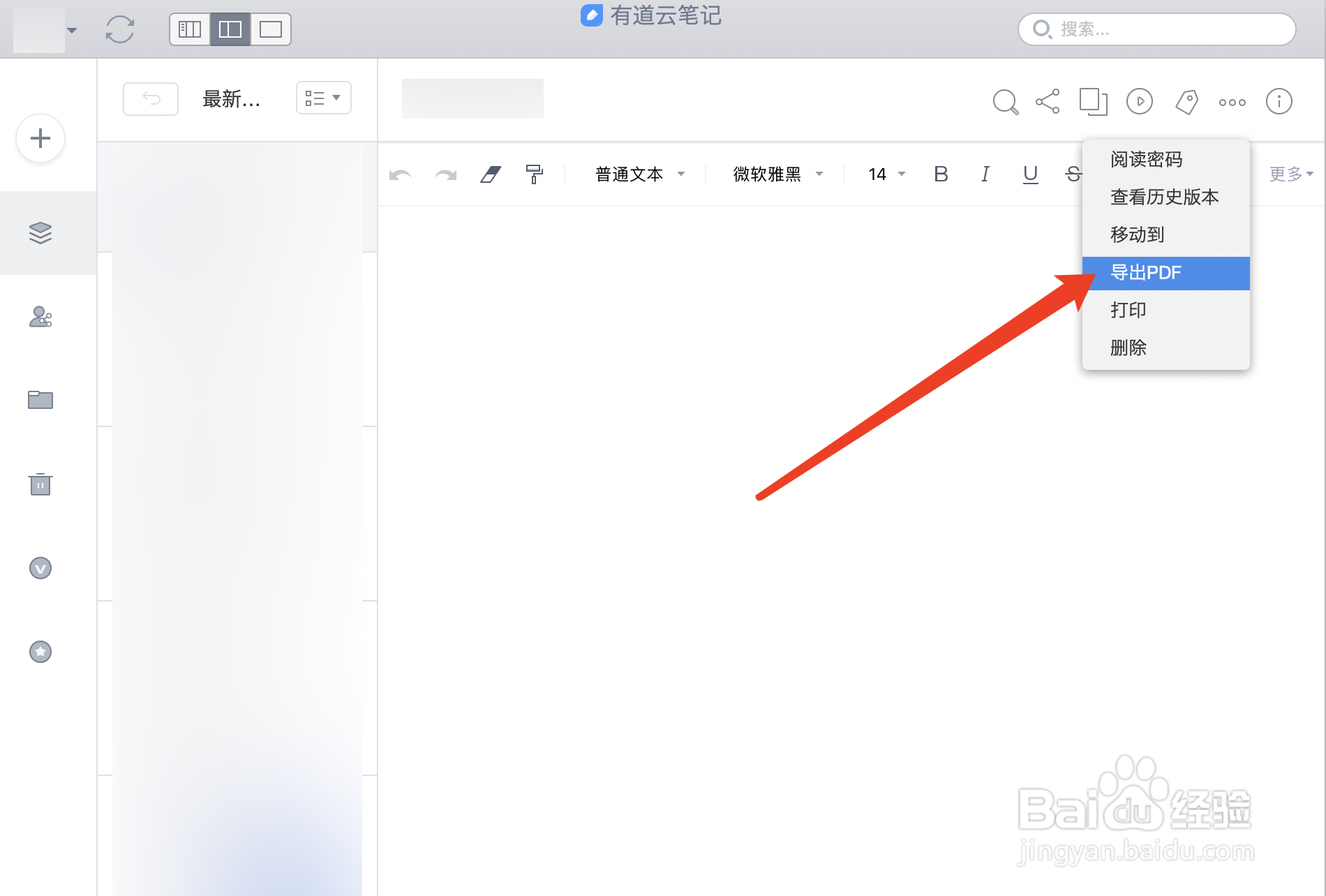Open the 普通文本 paragraph style dropdown
1326x896 pixels.
639,174
